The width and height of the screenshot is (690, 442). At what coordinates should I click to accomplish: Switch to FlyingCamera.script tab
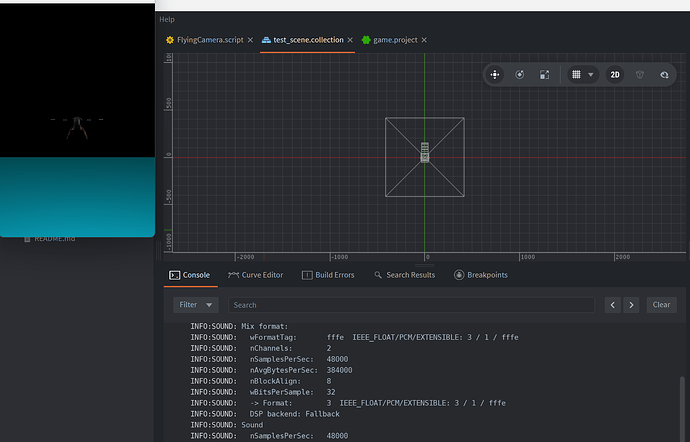tap(209, 40)
